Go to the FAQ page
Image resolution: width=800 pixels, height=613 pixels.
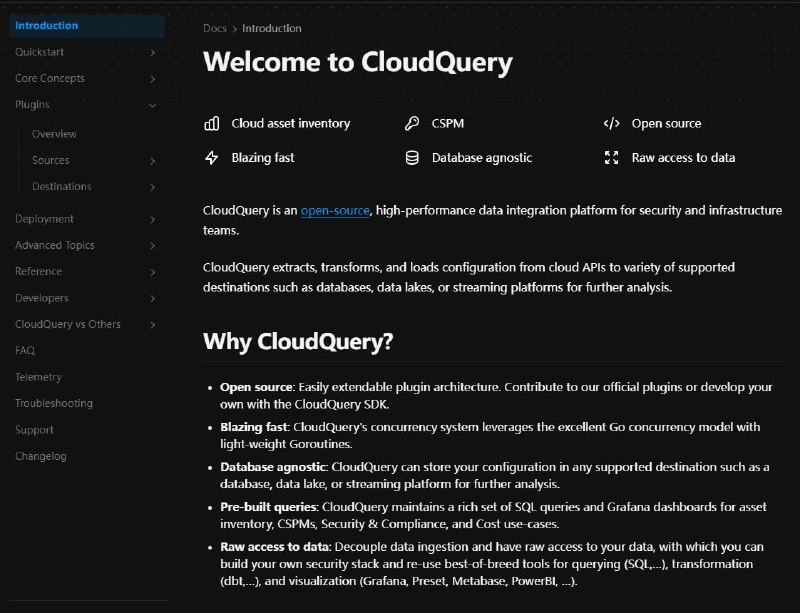[x=25, y=351]
